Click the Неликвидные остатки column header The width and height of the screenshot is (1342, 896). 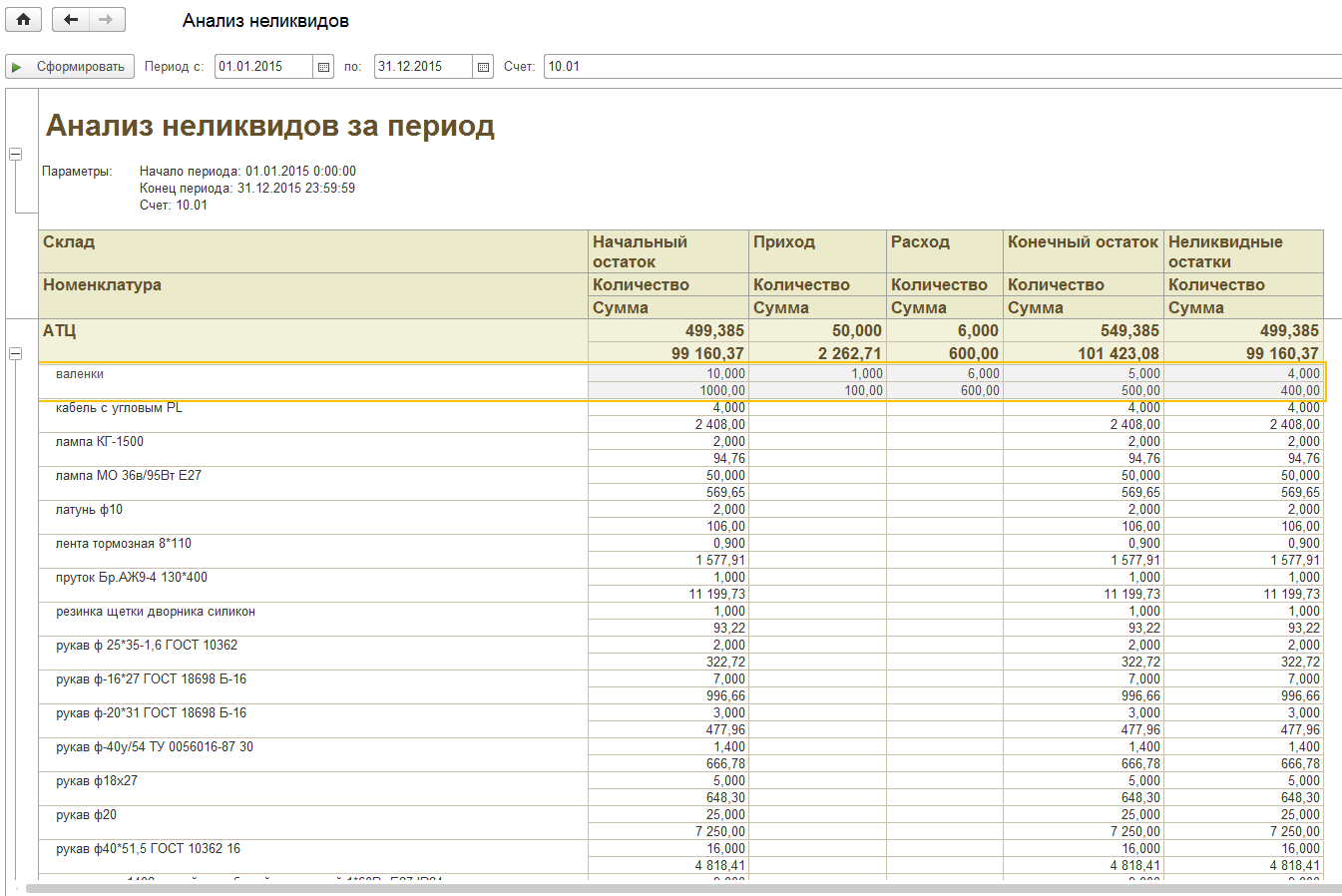1244,251
